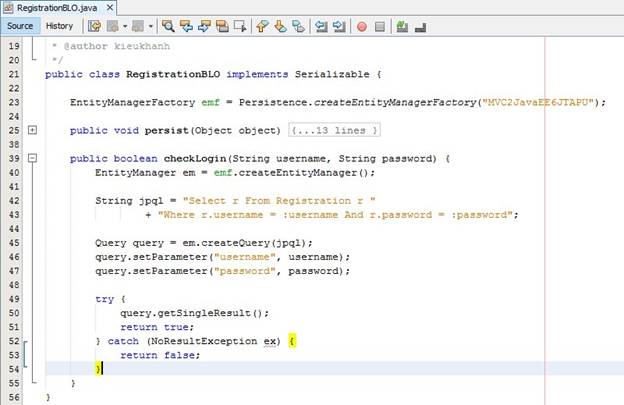Select the RegistrationBLO.java file tab
This screenshot has width=624, height=405.
coord(57,8)
